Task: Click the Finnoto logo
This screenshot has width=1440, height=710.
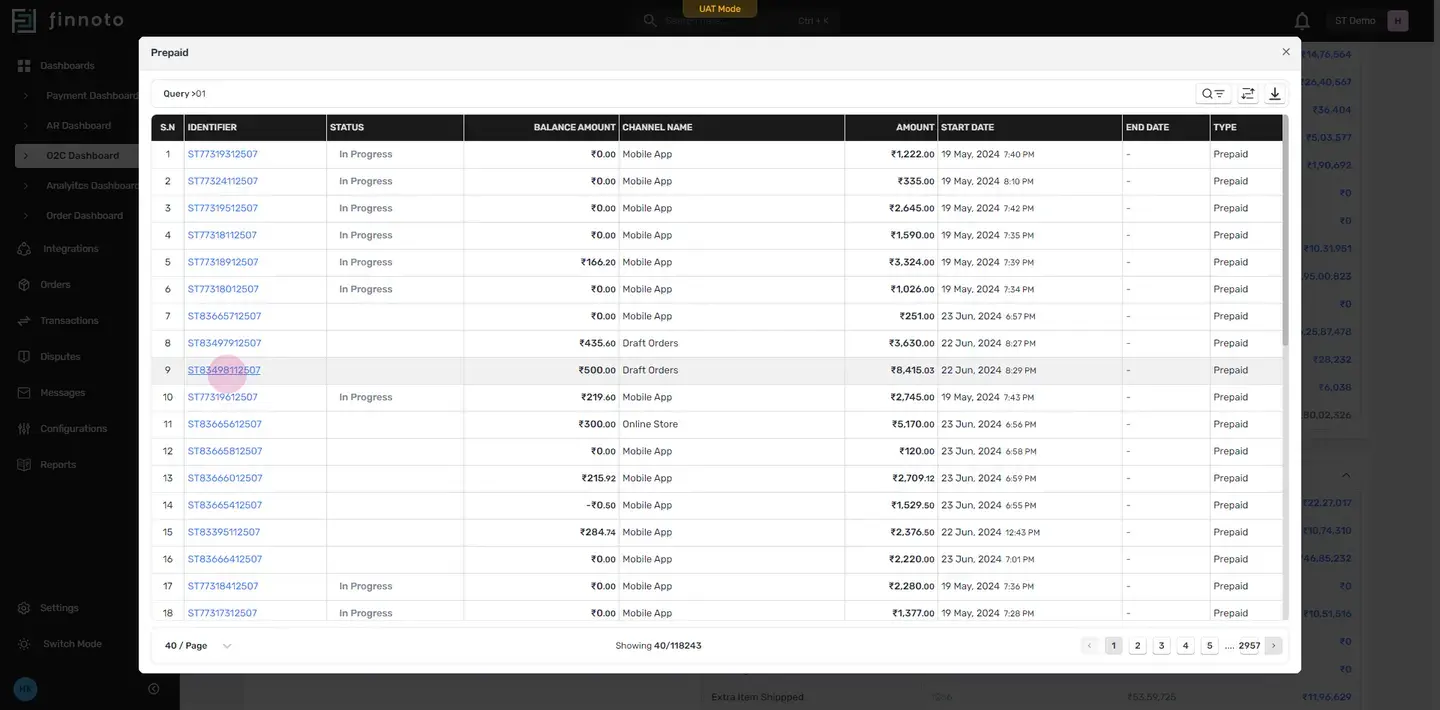Action: pos(68,20)
